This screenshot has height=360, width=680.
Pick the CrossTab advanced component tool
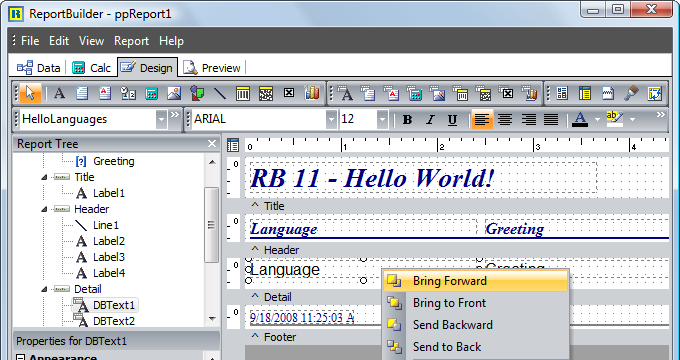click(654, 93)
